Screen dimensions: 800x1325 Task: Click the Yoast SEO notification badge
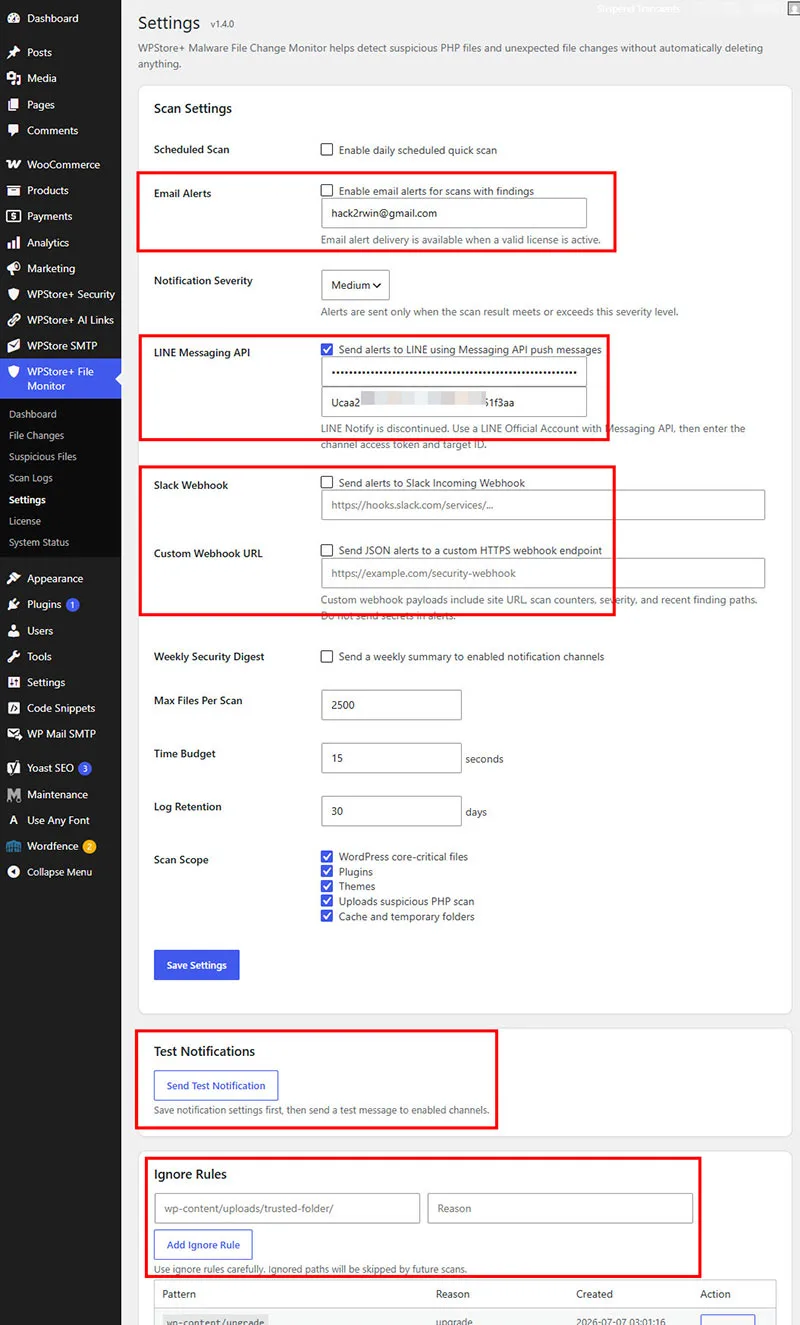click(85, 768)
